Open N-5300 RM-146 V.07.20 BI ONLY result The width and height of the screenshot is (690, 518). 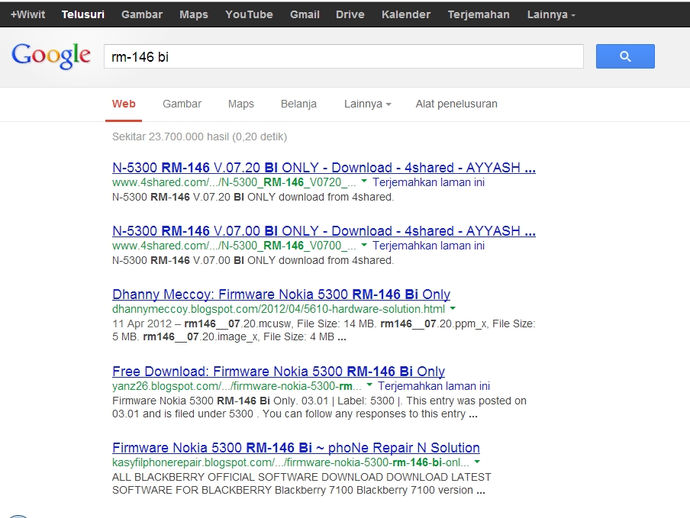point(324,168)
